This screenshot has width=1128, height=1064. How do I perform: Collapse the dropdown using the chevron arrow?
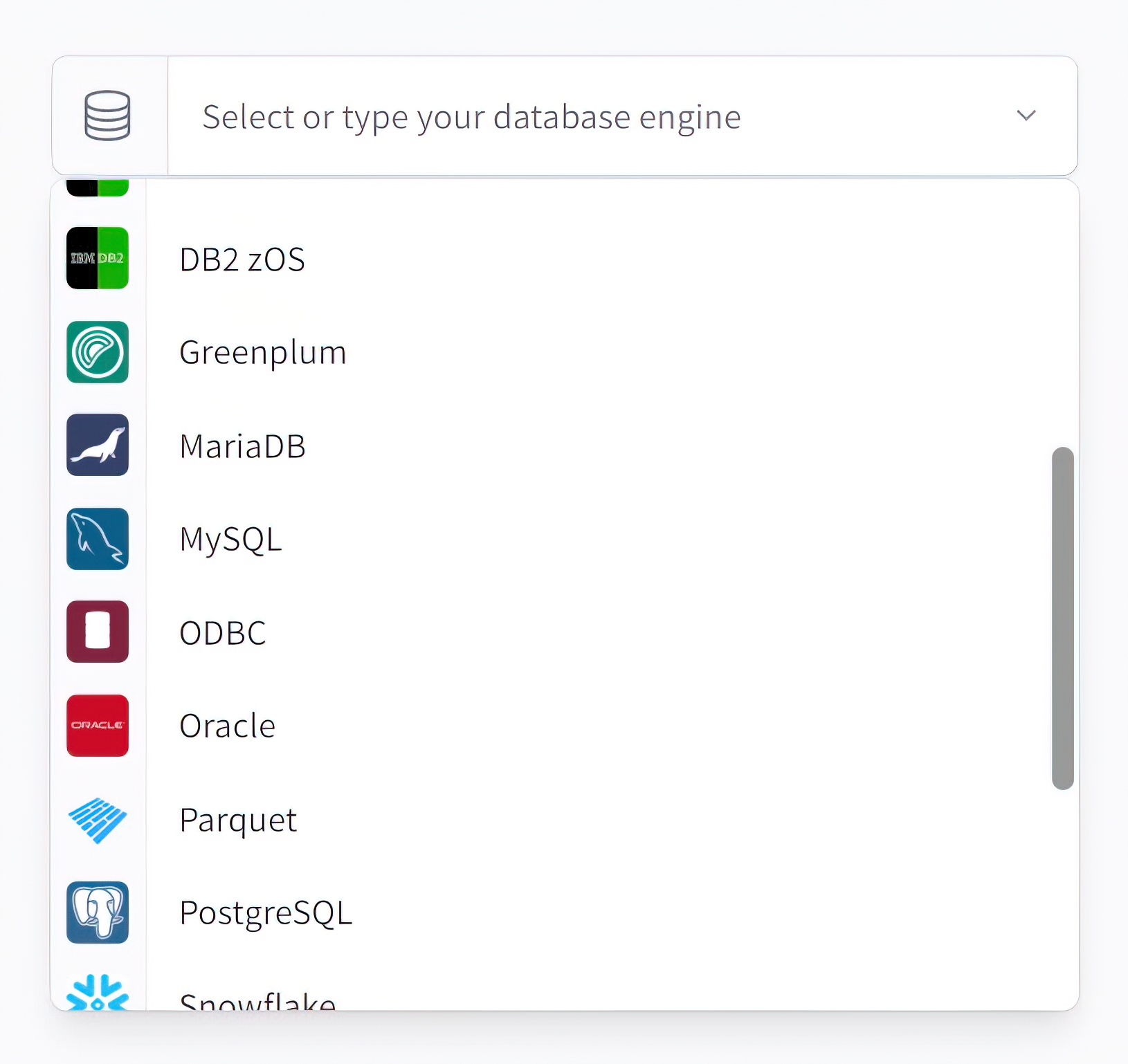1026,116
